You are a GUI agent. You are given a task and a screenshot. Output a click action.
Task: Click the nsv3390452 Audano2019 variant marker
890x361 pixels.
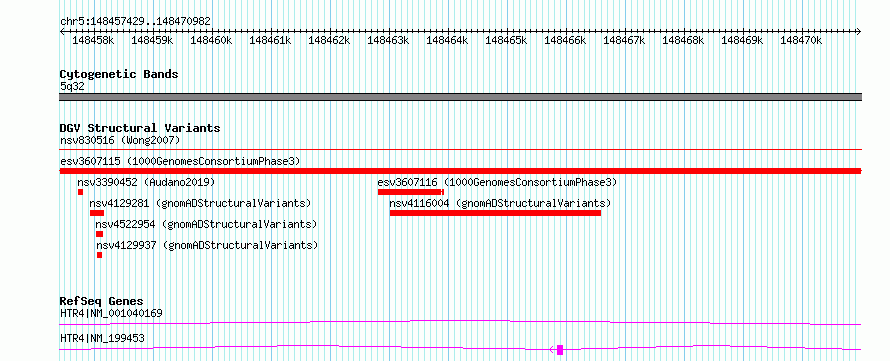81,192
